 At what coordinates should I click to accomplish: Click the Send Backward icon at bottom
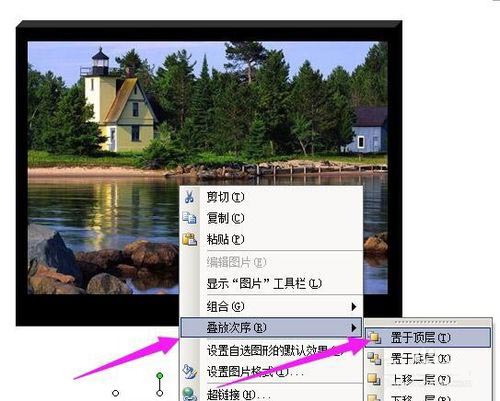(374, 398)
